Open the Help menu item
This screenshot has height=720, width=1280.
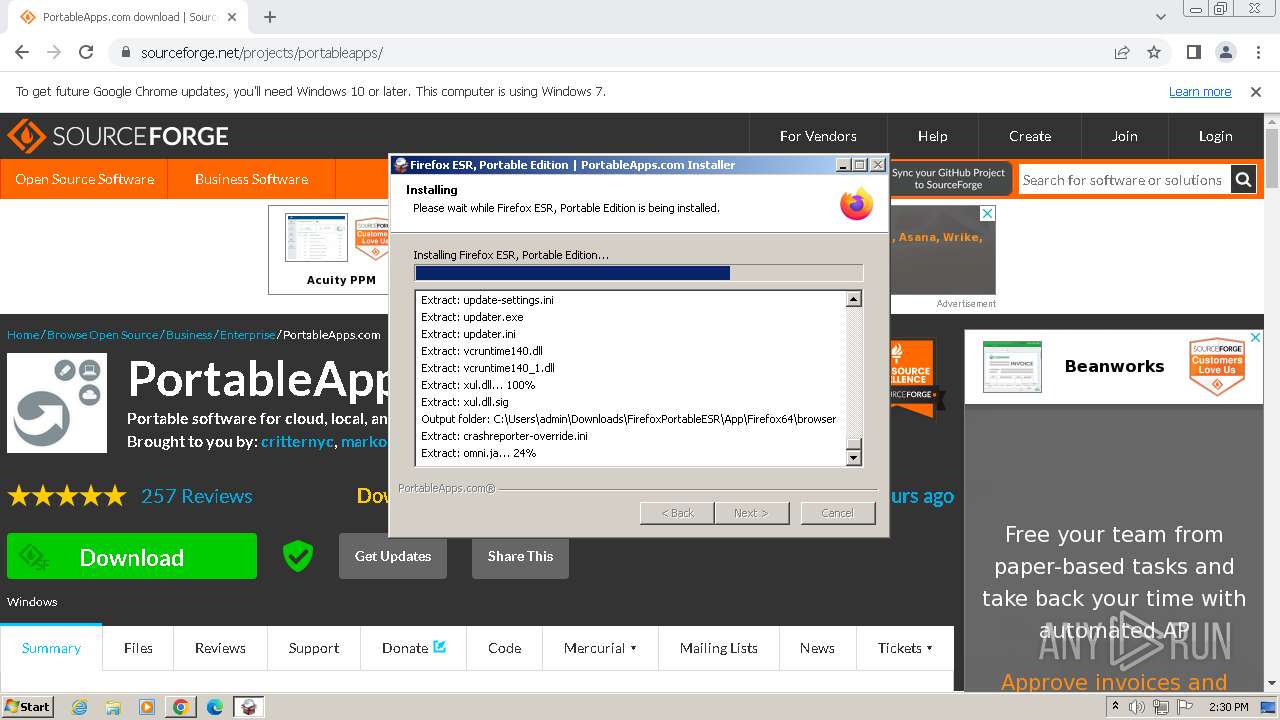tap(932, 136)
